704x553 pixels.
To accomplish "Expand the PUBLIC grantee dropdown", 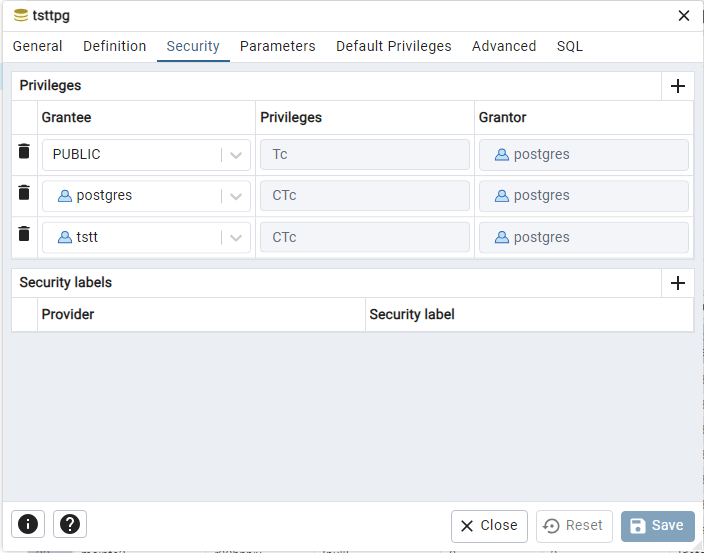I will [236, 155].
